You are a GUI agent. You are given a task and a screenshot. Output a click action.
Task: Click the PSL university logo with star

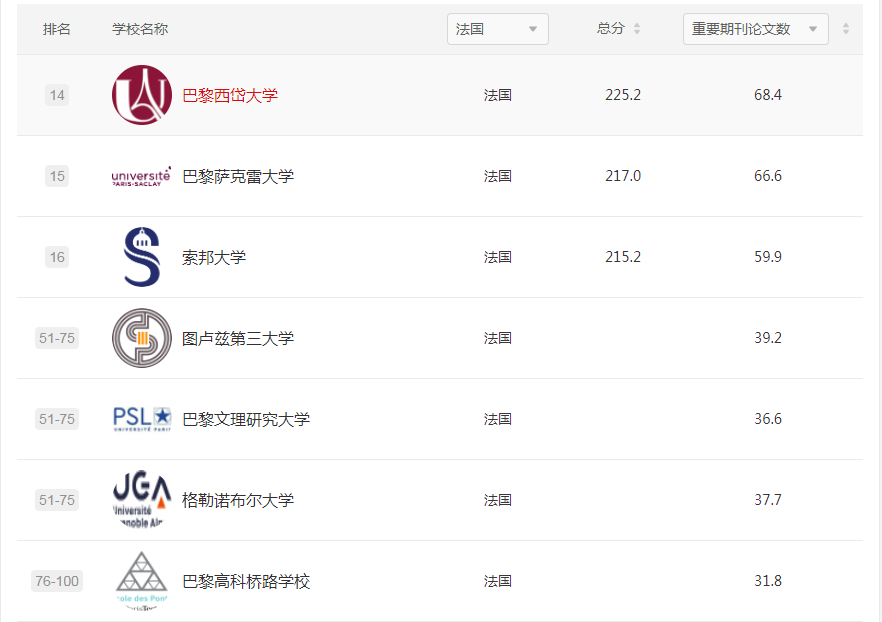tap(141, 419)
